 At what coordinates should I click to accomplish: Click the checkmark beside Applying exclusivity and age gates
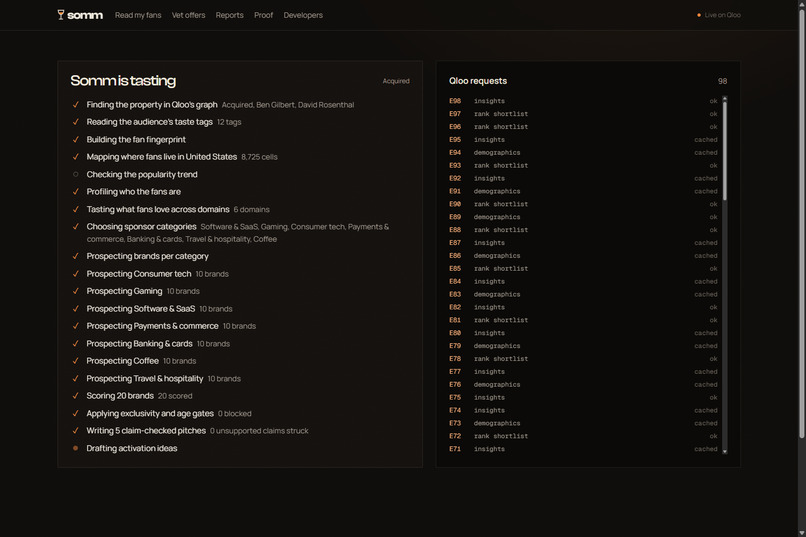[76, 413]
